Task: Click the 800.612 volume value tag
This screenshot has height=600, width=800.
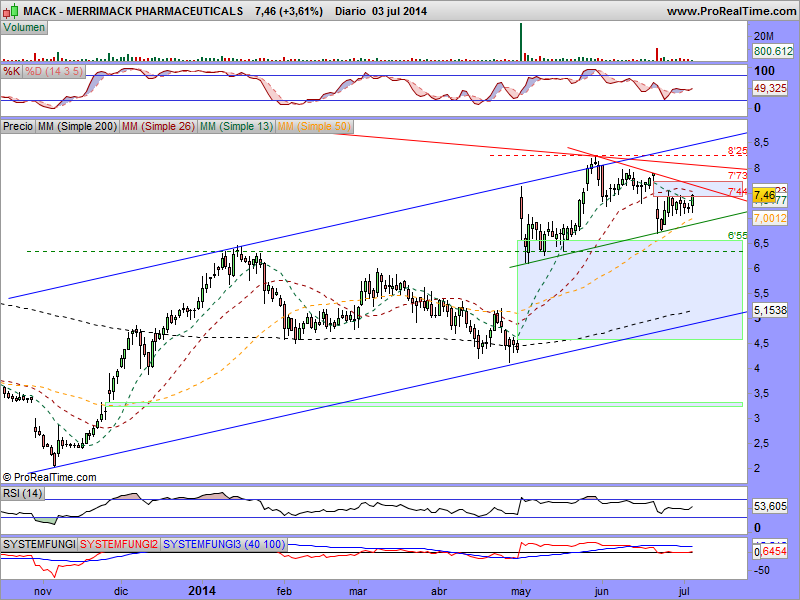Action: tap(773, 51)
